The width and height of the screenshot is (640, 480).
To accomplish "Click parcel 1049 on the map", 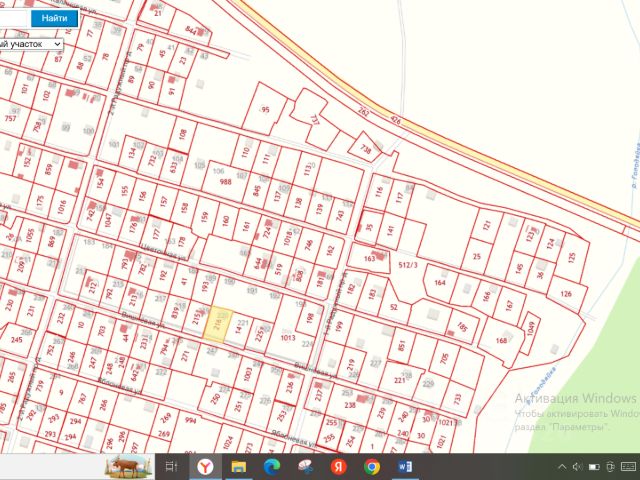I will click(x=531, y=328).
